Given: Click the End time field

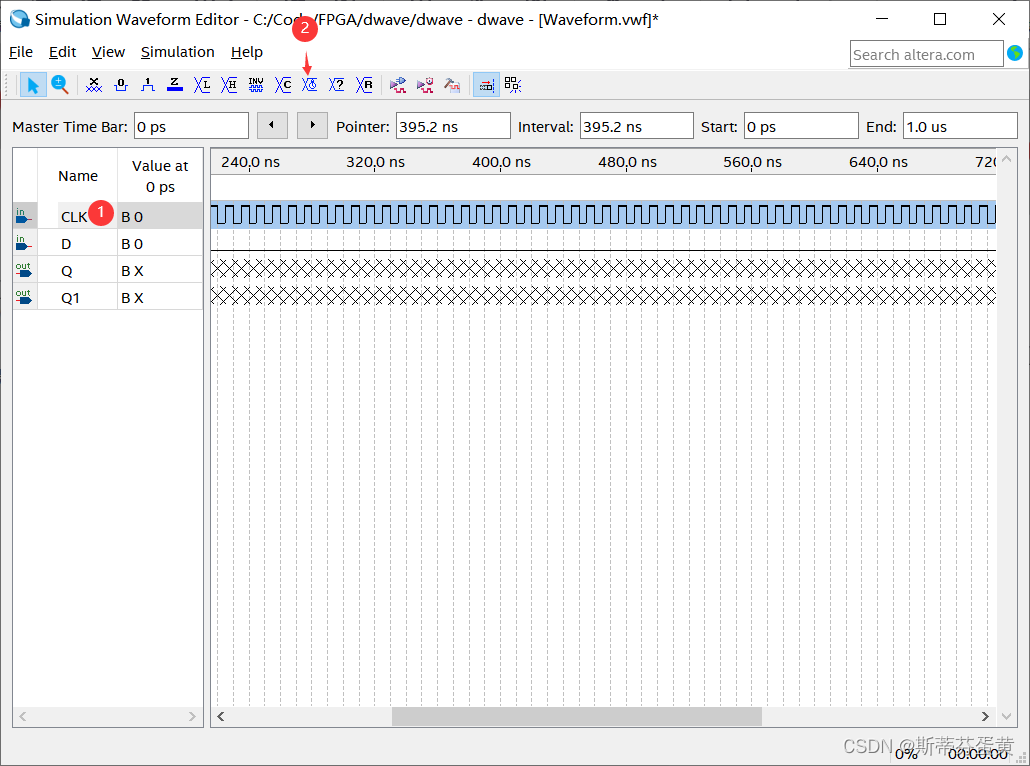Looking at the screenshot, I should click(960, 126).
